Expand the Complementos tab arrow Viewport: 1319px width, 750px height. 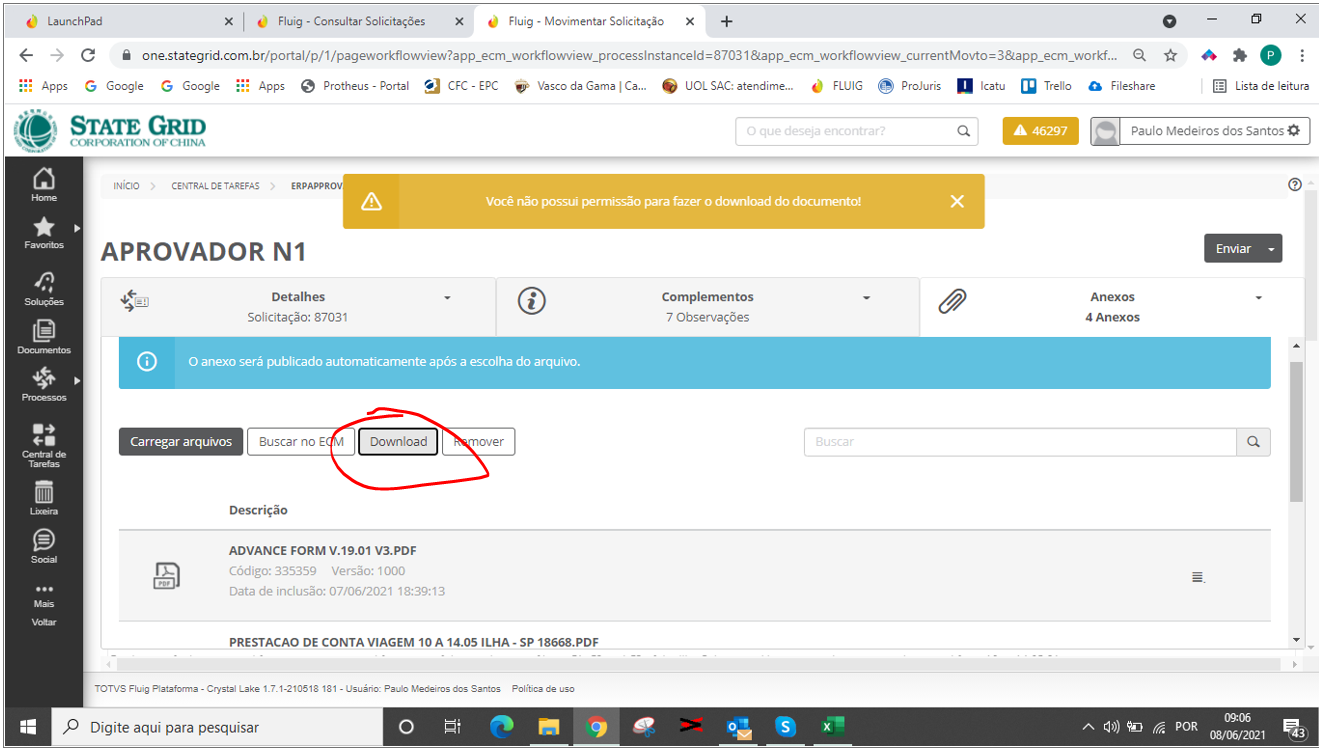click(x=866, y=298)
